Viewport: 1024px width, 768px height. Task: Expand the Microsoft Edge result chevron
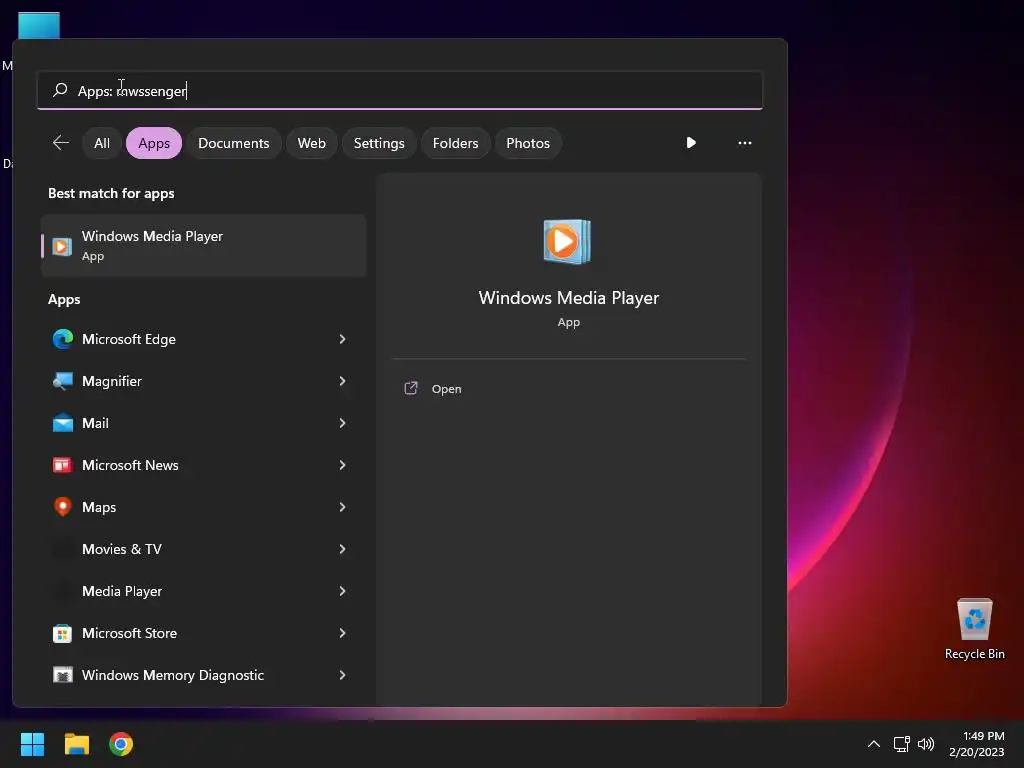point(342,339)
